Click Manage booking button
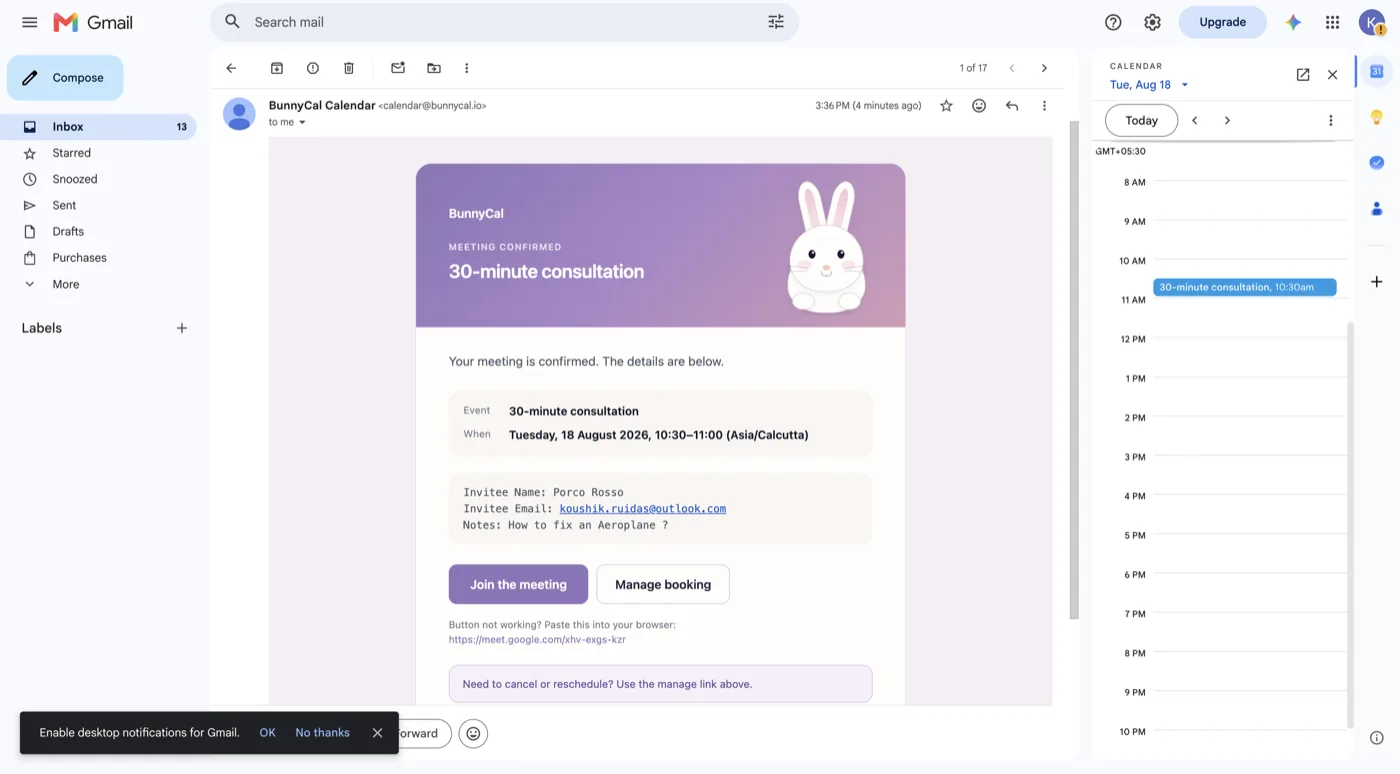 (663, 584)
